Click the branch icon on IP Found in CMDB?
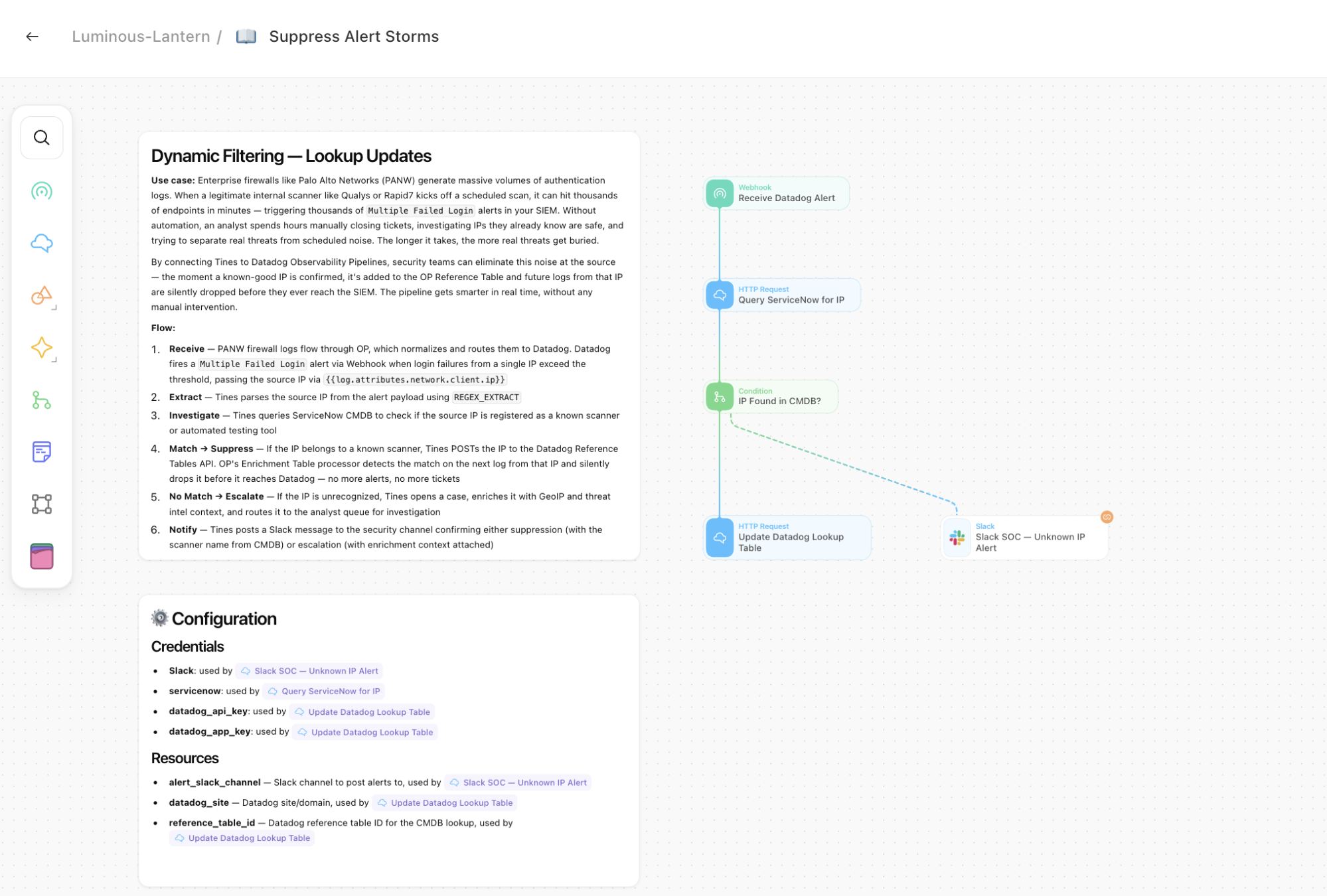1327x896 pixels. [720, 397]
